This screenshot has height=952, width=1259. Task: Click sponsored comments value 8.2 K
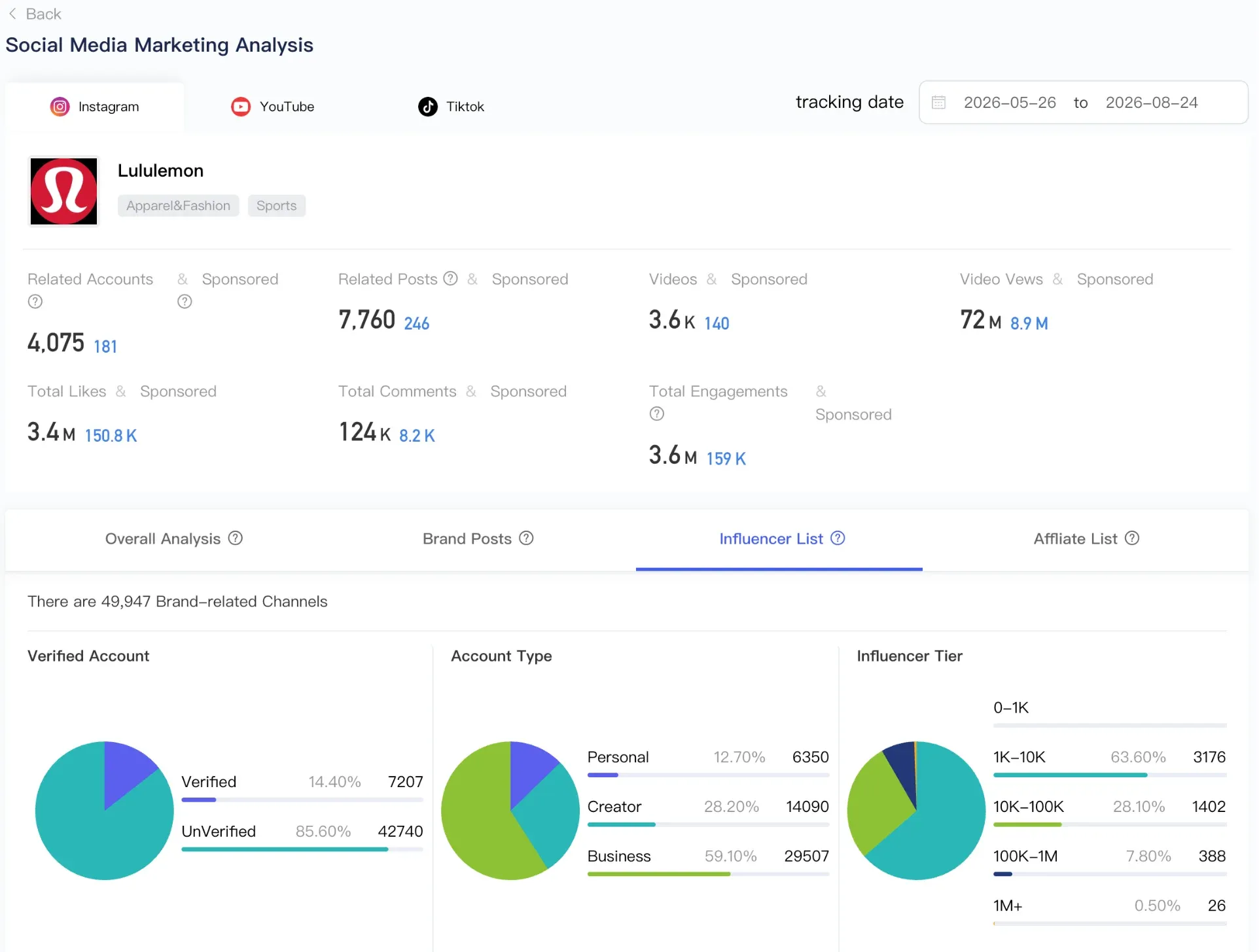coord(417,435)
